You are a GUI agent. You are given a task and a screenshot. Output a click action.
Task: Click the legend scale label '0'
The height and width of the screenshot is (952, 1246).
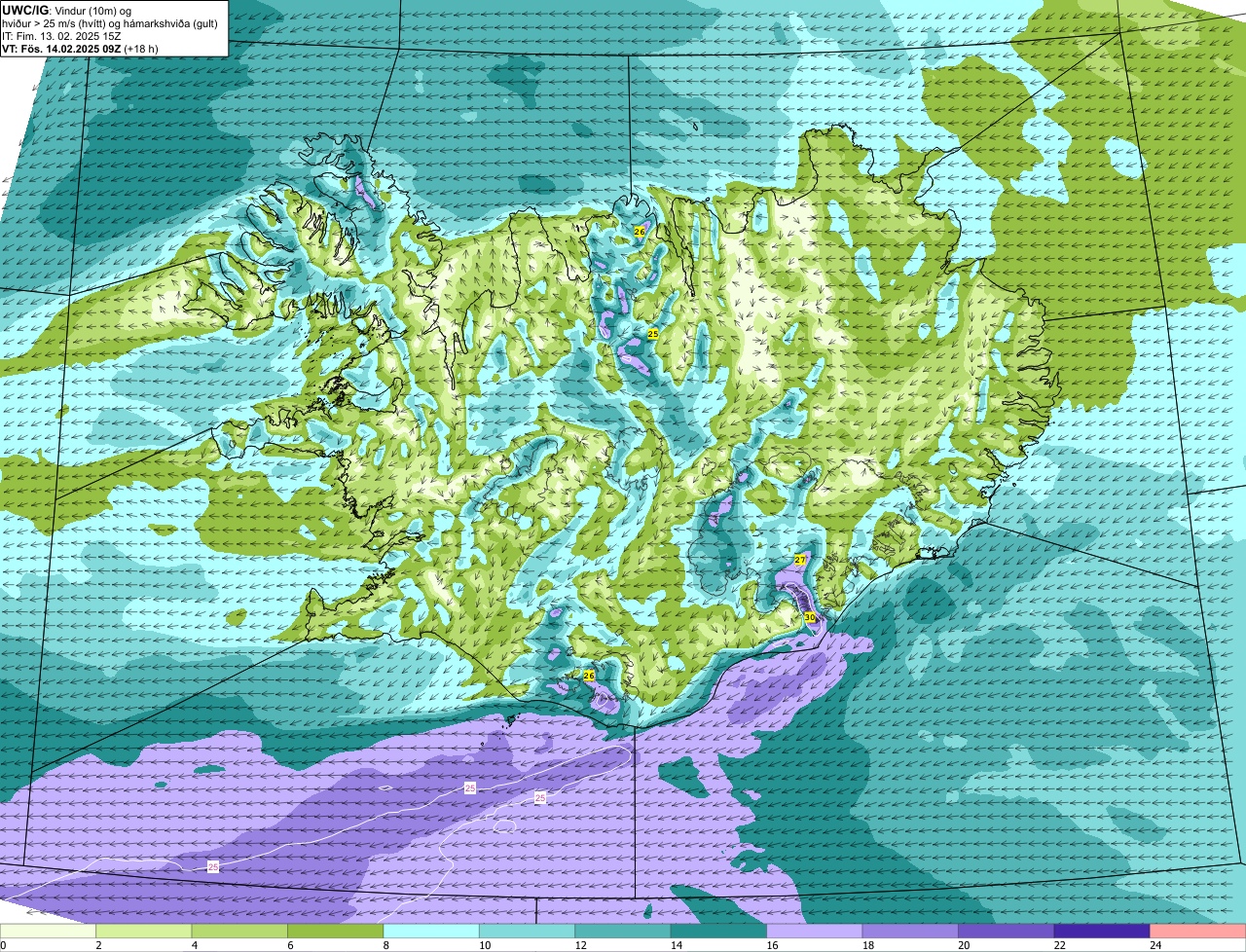click(x=3, y=945)
